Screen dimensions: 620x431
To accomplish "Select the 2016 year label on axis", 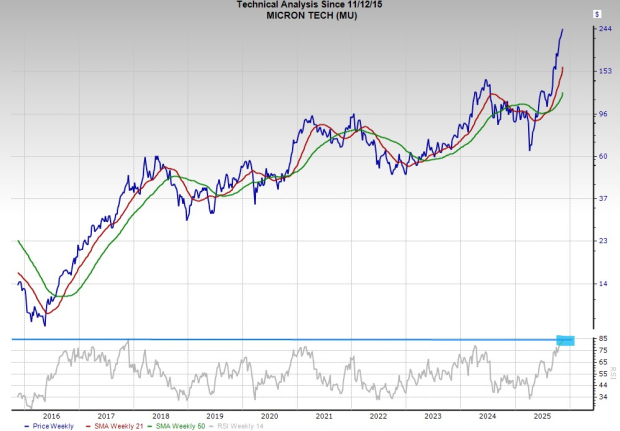I will pos(51,414).
